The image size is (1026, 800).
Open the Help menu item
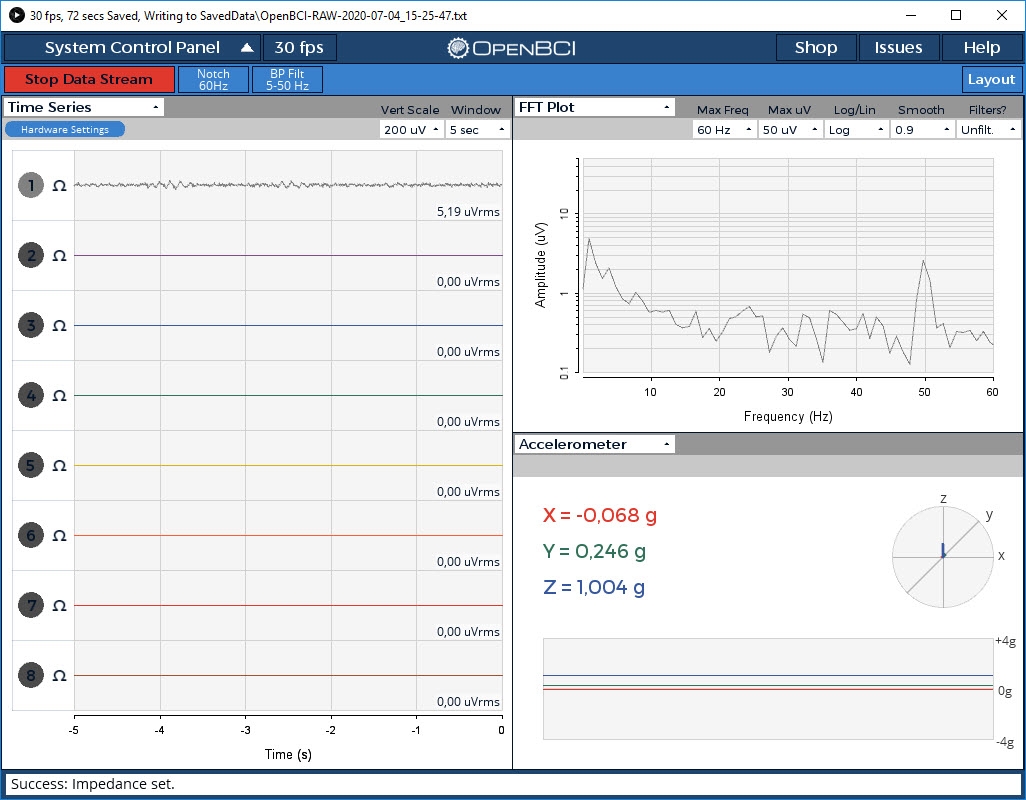point(981,48)
